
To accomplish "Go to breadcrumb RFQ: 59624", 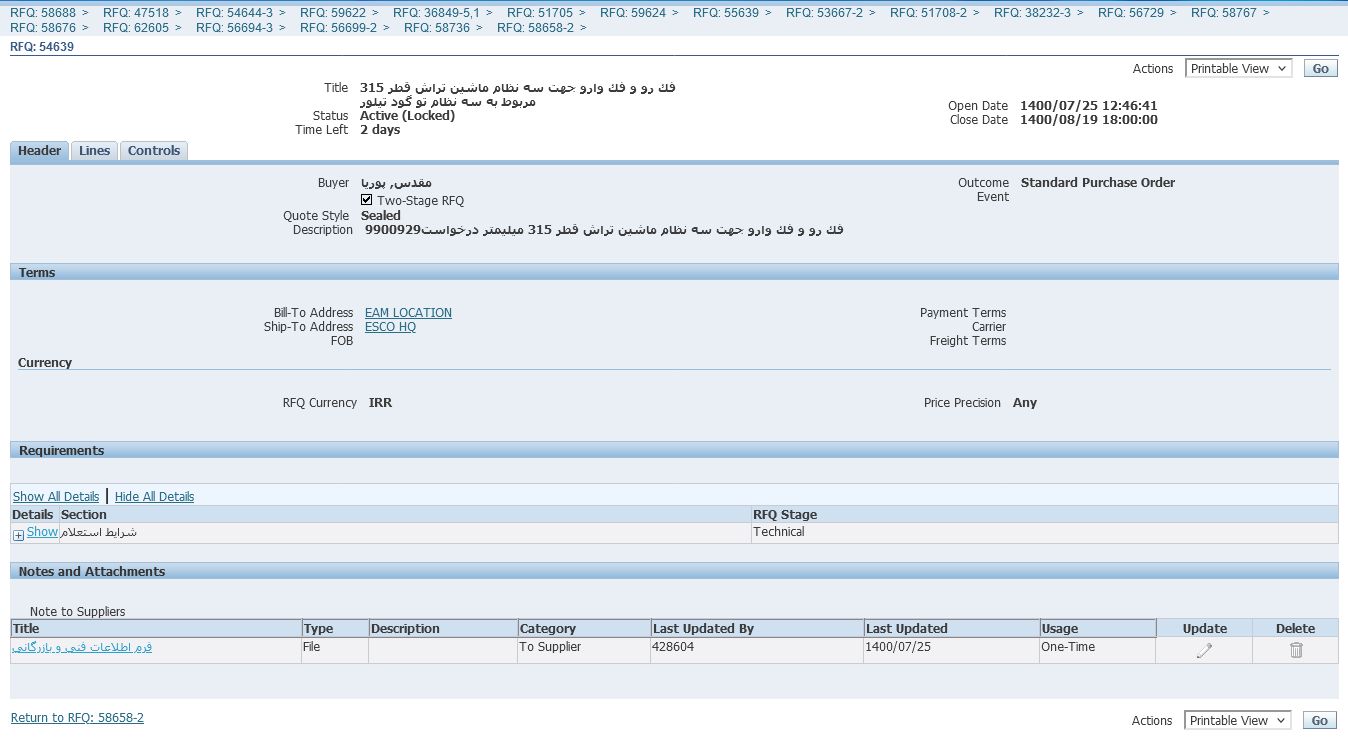I will click(x=633, y=13).
